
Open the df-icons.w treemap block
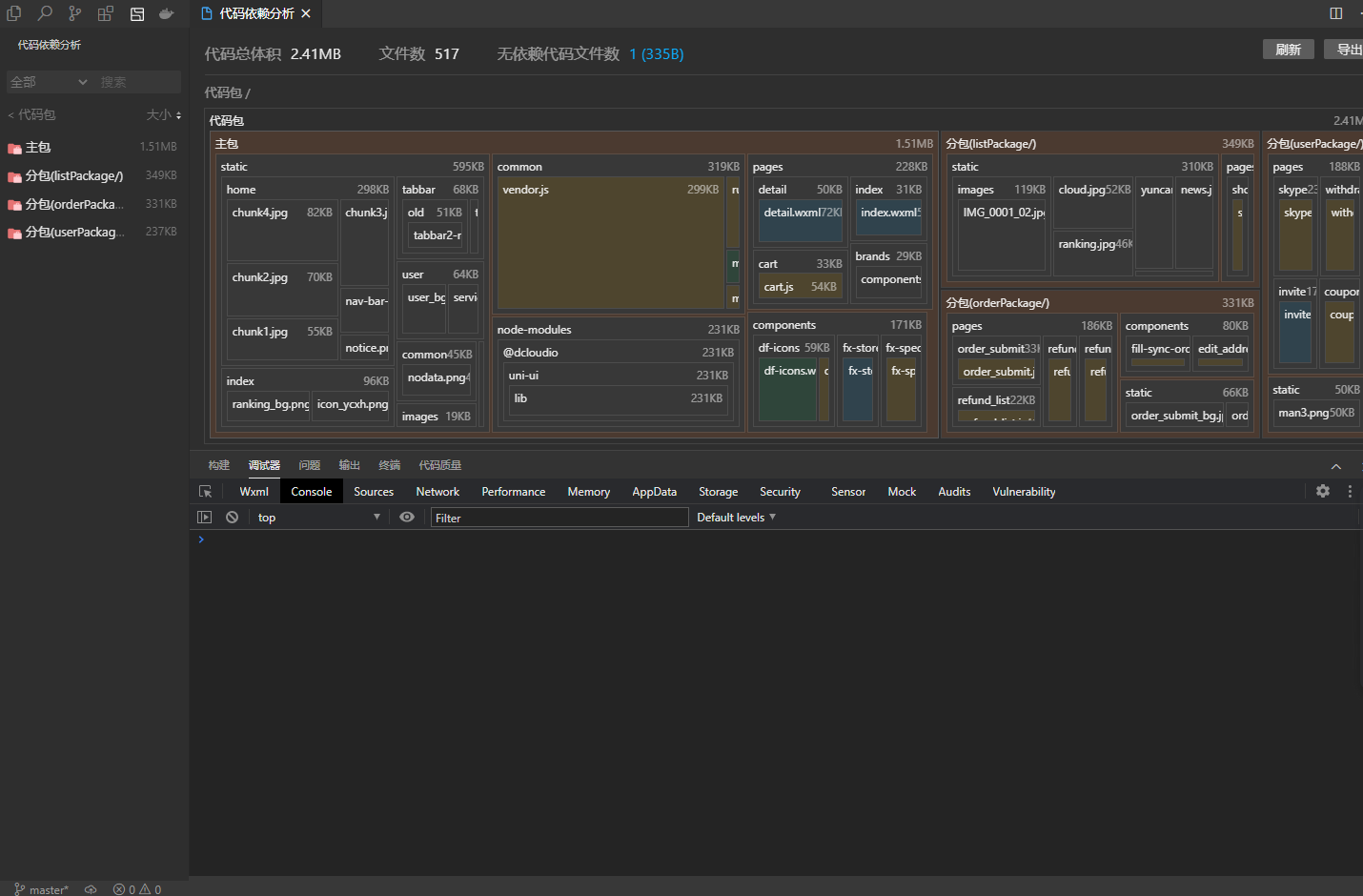789,392
